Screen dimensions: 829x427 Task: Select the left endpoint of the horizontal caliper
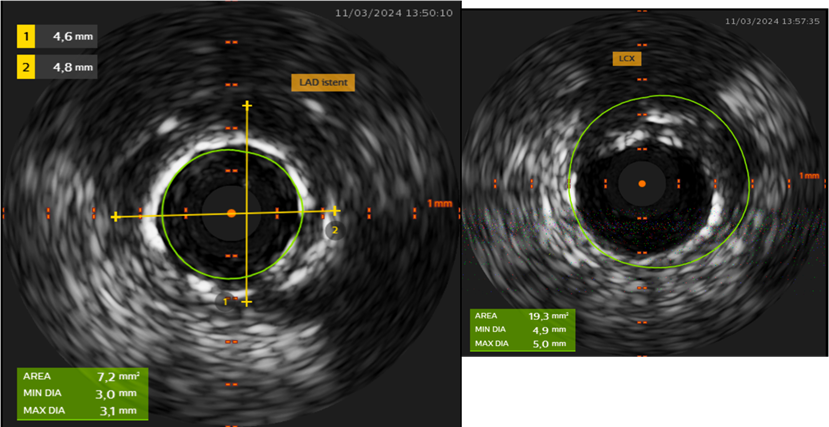[x=116, y=216]
